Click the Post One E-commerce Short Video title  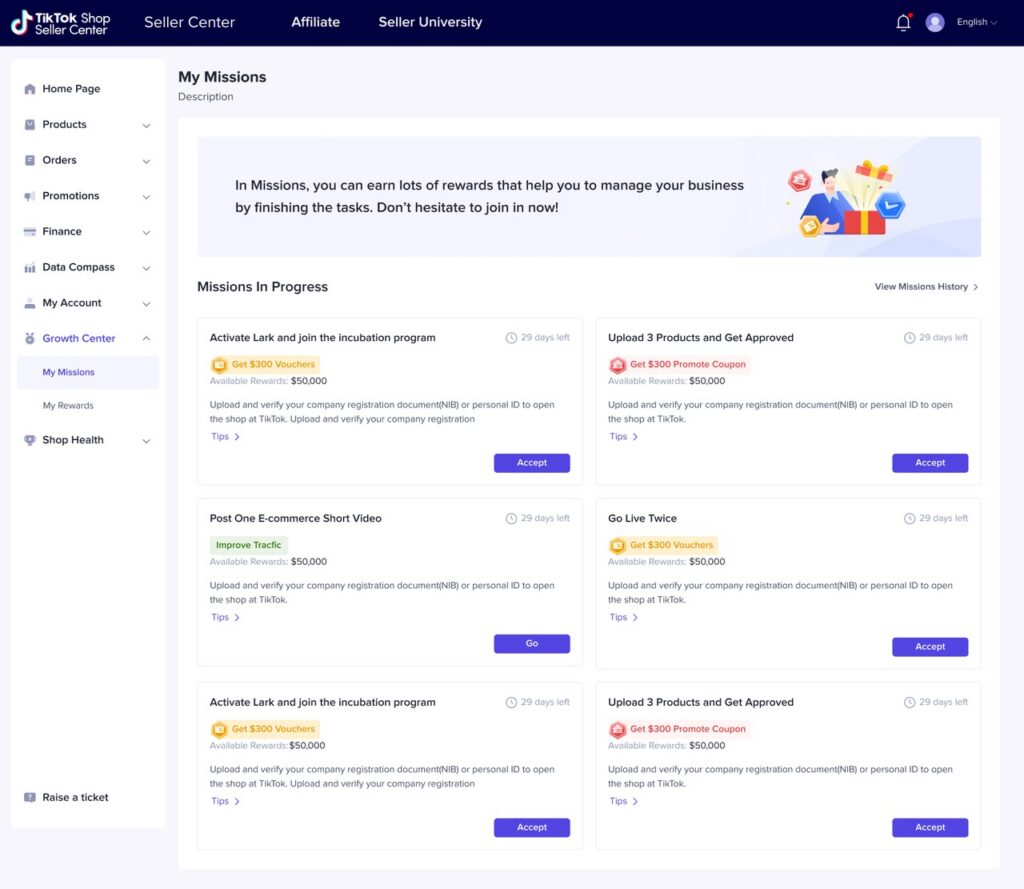coord(295,518)
